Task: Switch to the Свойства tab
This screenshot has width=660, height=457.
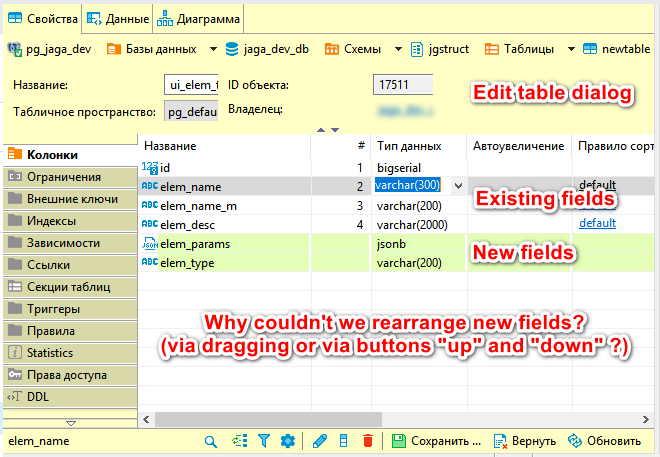Action: click(x=43, y=19)
